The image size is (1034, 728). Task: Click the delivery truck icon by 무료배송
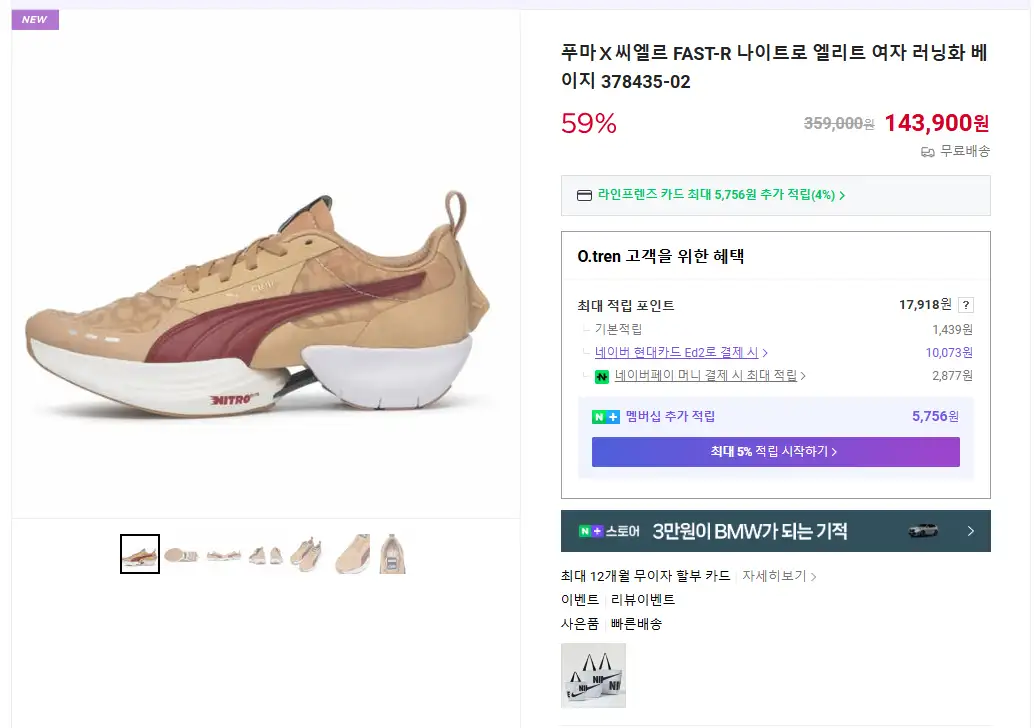tap(928, 152)
